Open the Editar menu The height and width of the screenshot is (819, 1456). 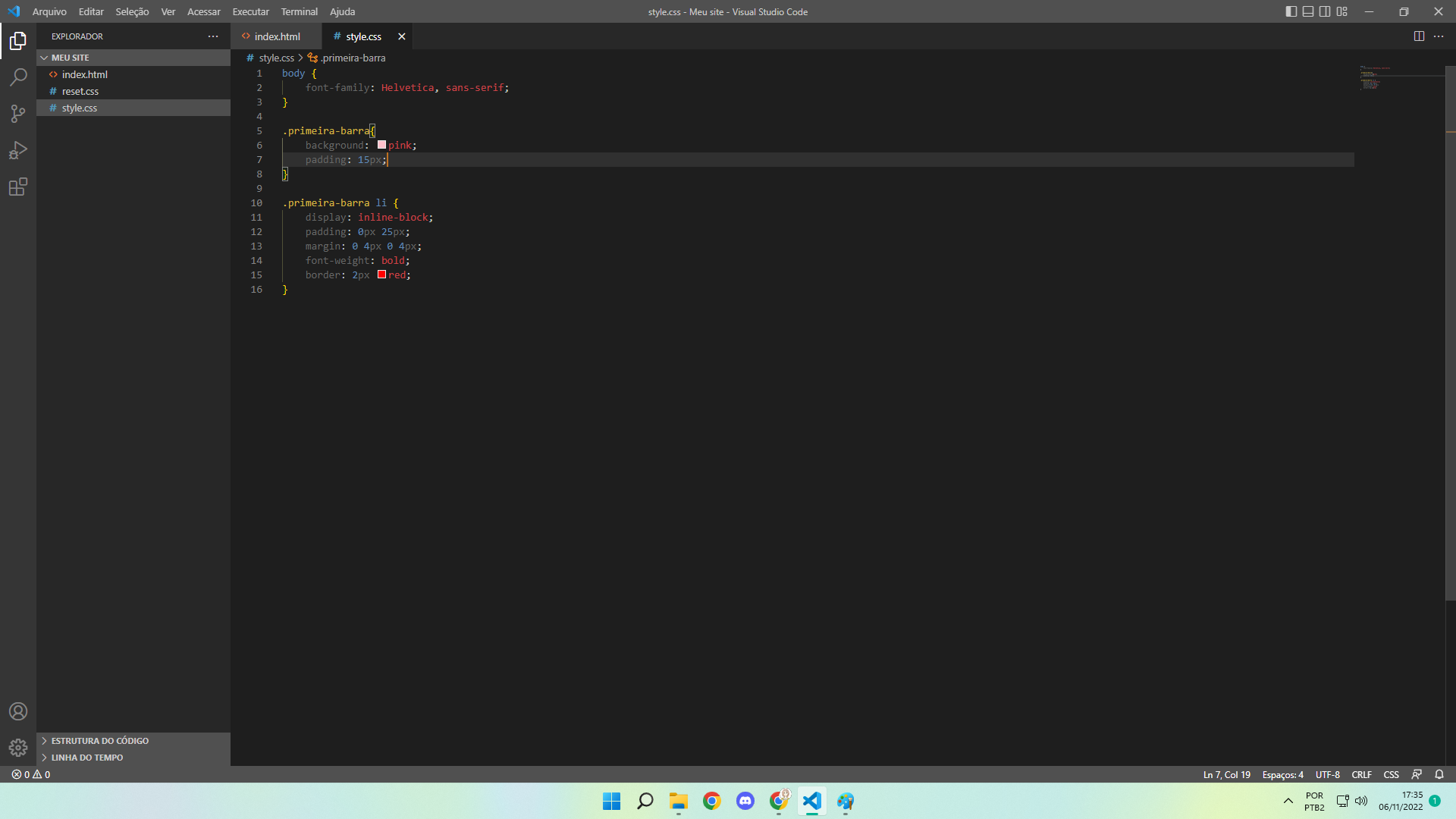pyautogui.click(x=91, y=11)
